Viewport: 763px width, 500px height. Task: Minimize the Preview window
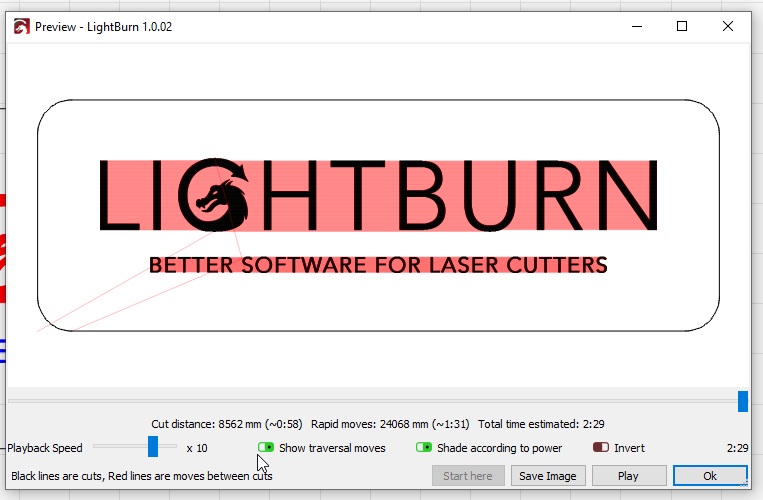[637, 26]
